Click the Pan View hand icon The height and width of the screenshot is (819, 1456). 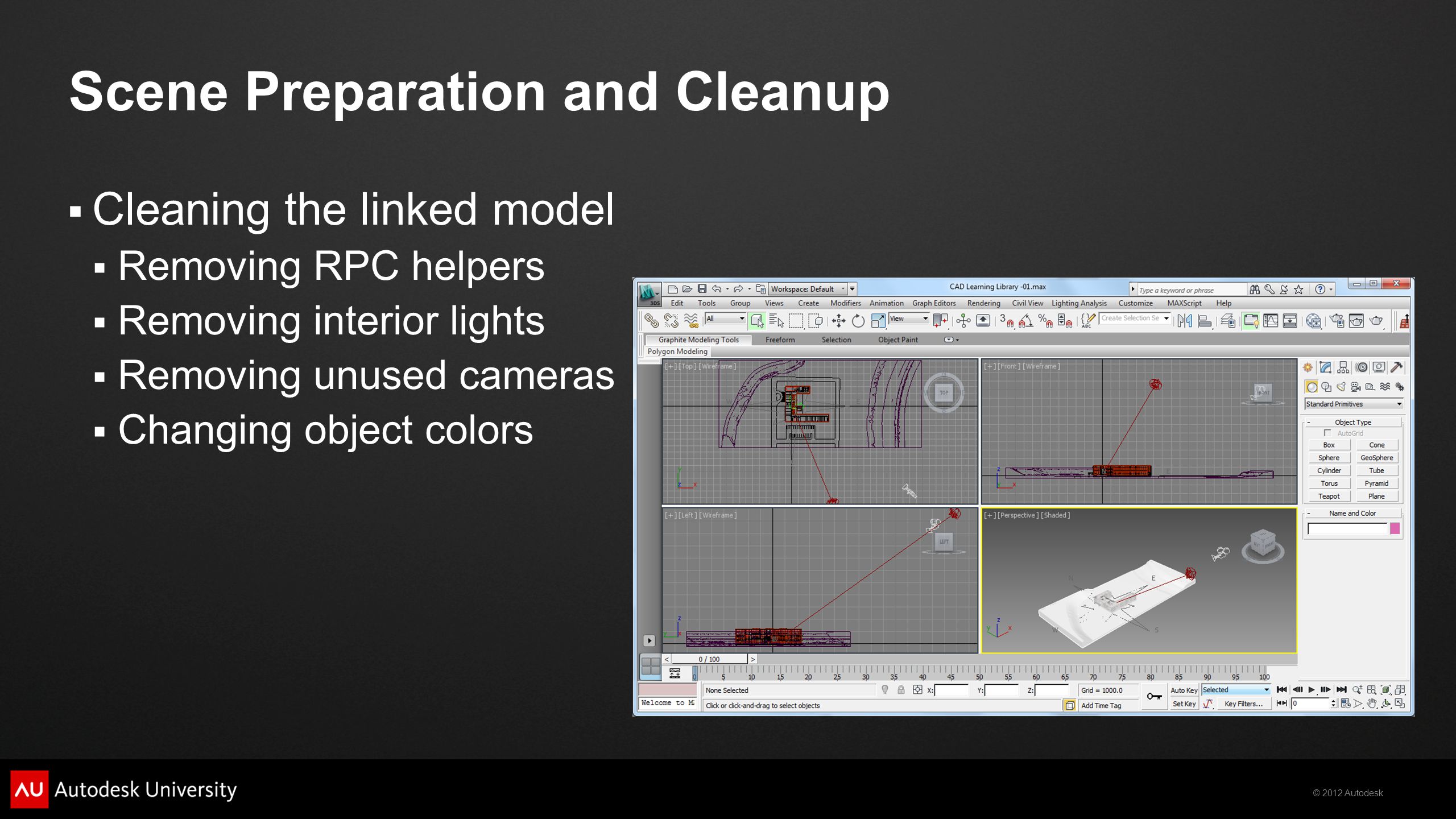tap(1372, 704)
